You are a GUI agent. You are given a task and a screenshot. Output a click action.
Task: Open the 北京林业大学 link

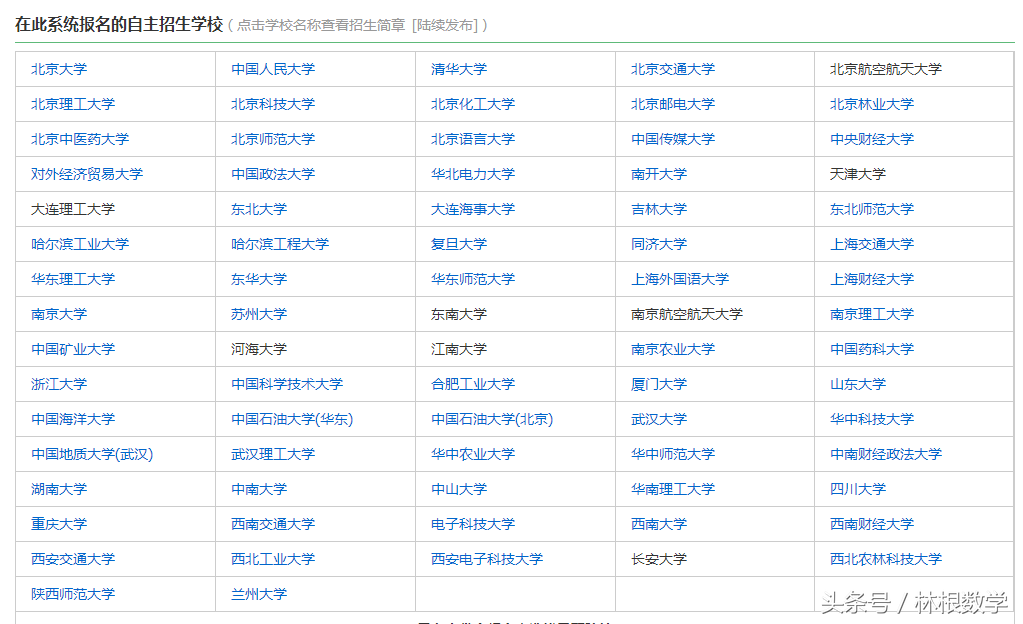click(872, 104)
